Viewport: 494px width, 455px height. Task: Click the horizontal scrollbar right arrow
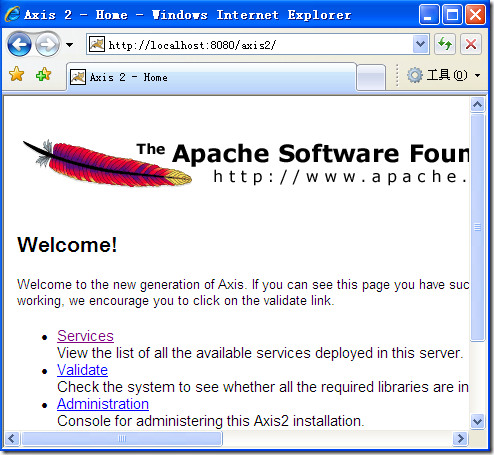tap(461, 438)
